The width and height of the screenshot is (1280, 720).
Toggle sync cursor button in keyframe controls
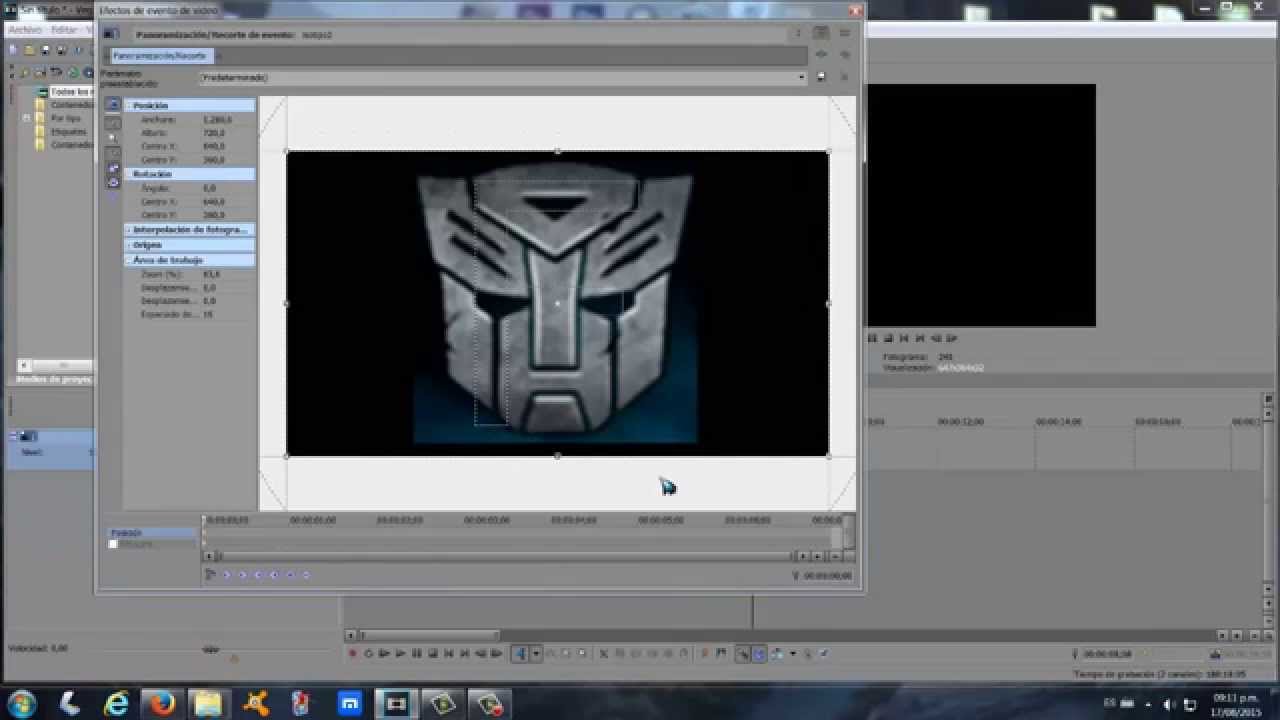point(210,575)
